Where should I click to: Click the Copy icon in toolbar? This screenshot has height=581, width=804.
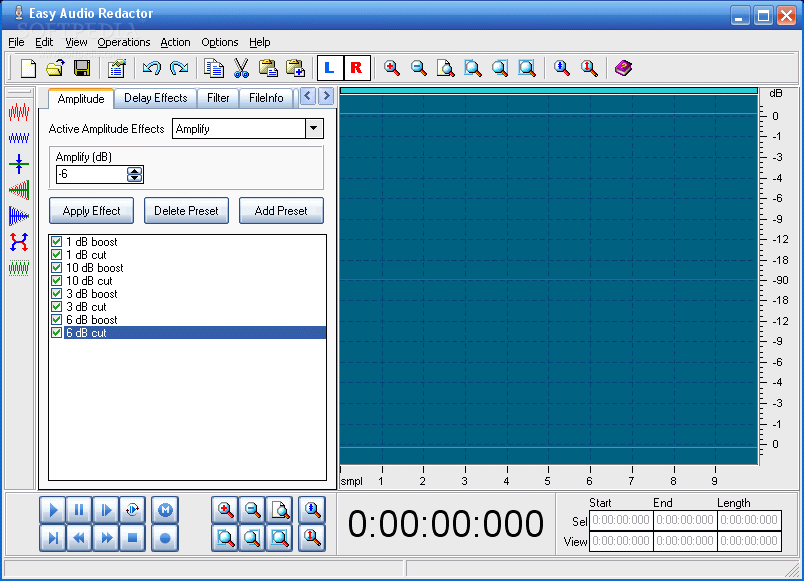pos(214,68)
